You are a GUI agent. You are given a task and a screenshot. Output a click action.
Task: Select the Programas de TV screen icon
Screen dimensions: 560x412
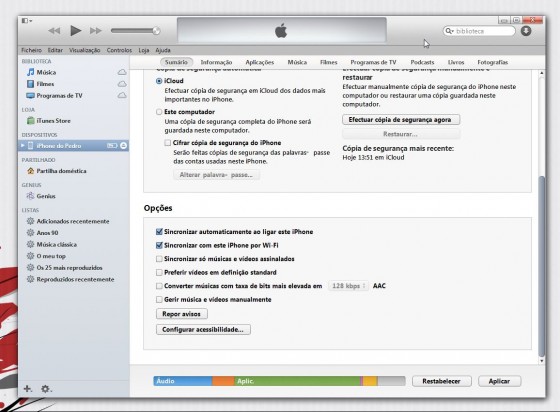(31, 96)
